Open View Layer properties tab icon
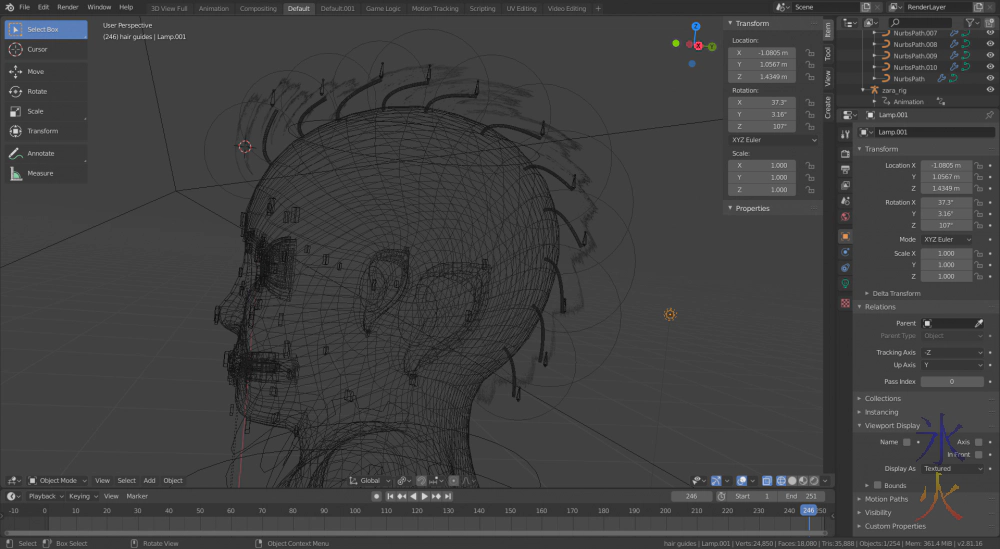Image resolution: width=1000 pixels, height=549 pixels. point(845,185)
